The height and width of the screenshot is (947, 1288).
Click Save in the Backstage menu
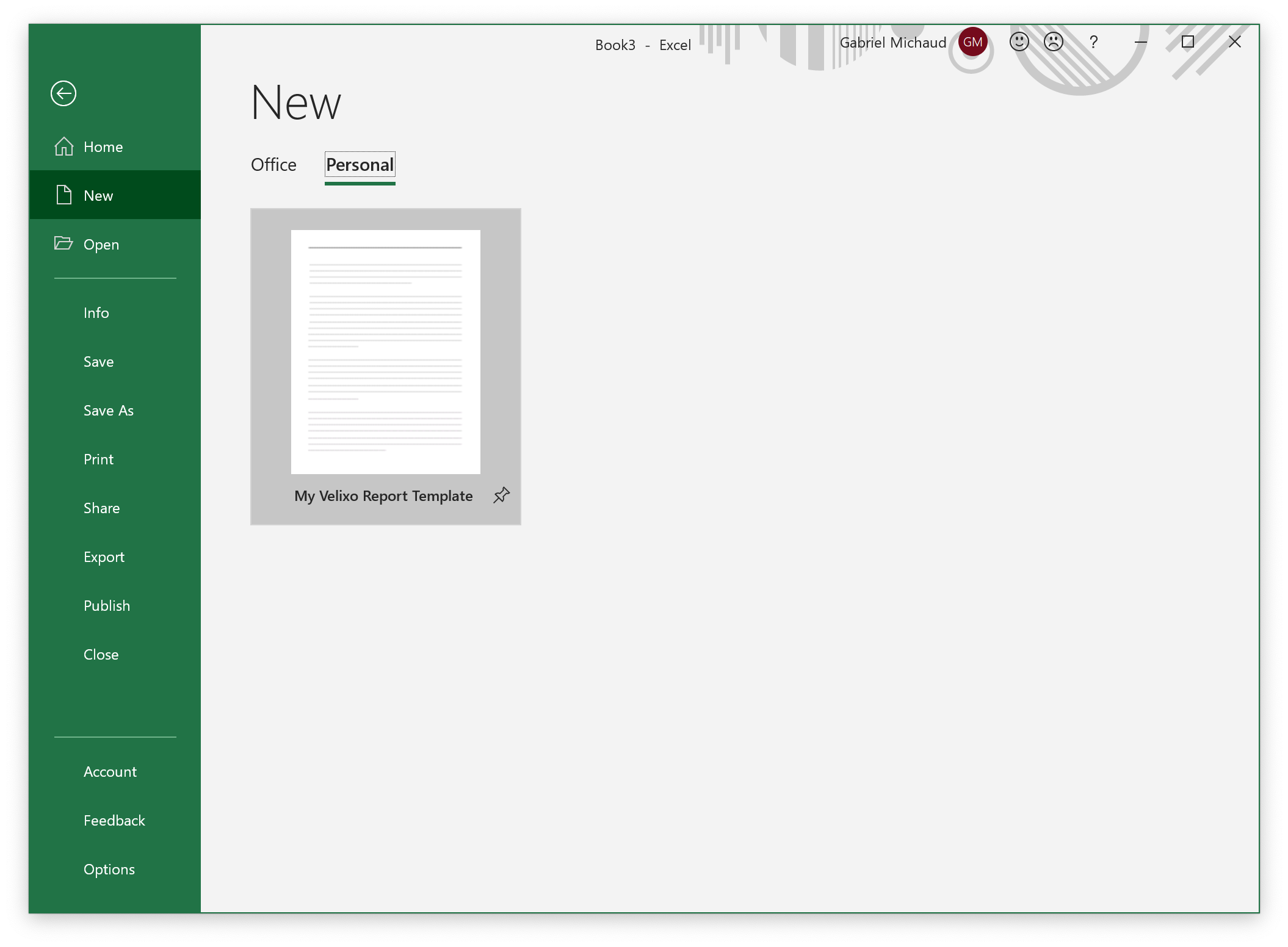coord(115,361)
